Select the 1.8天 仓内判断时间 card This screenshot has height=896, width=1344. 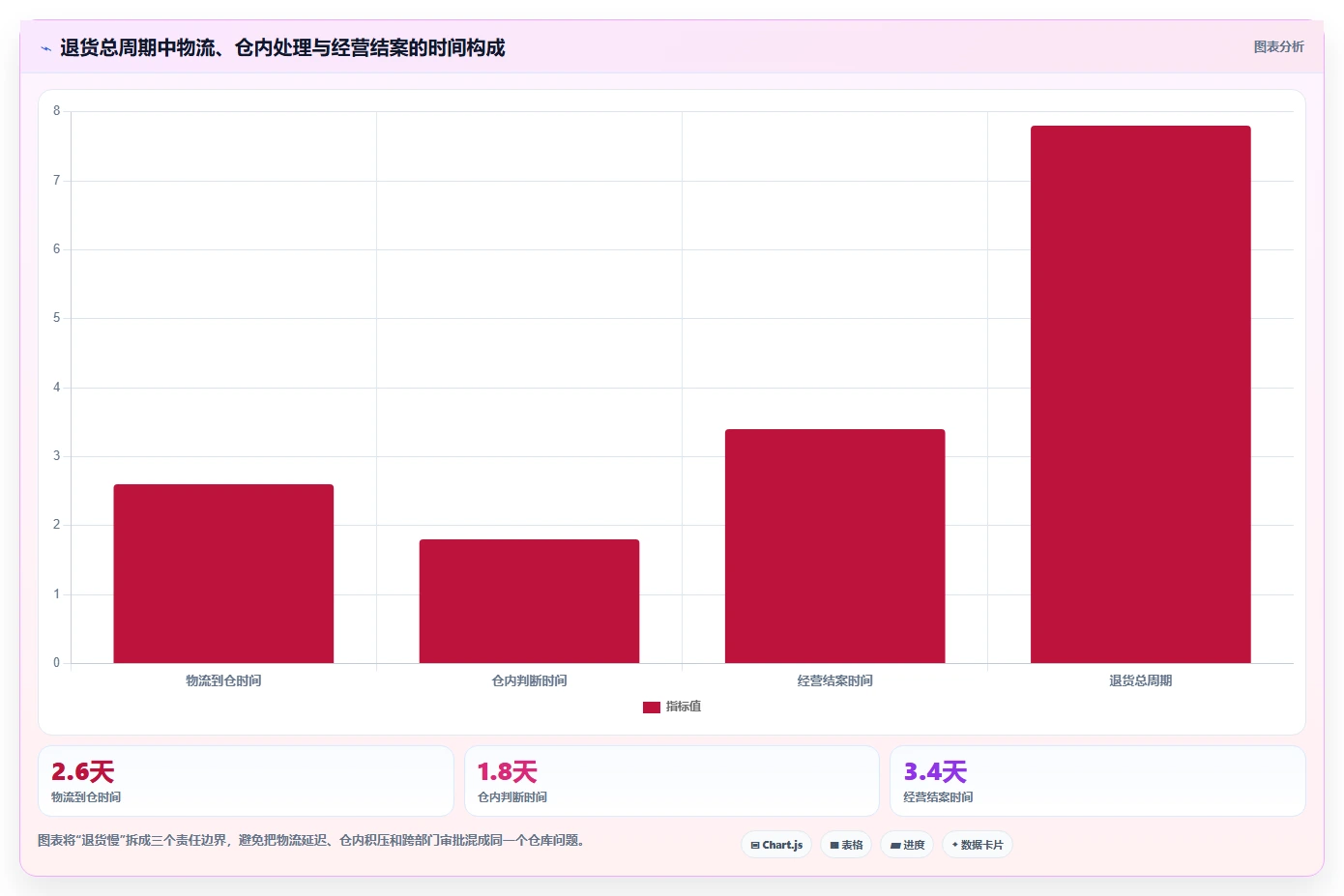(672, 781)
